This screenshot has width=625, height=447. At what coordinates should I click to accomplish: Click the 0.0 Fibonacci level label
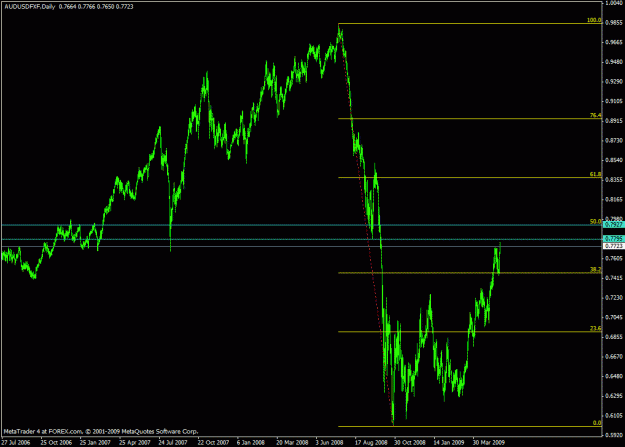pyautogui.click(x=597, y=423)
